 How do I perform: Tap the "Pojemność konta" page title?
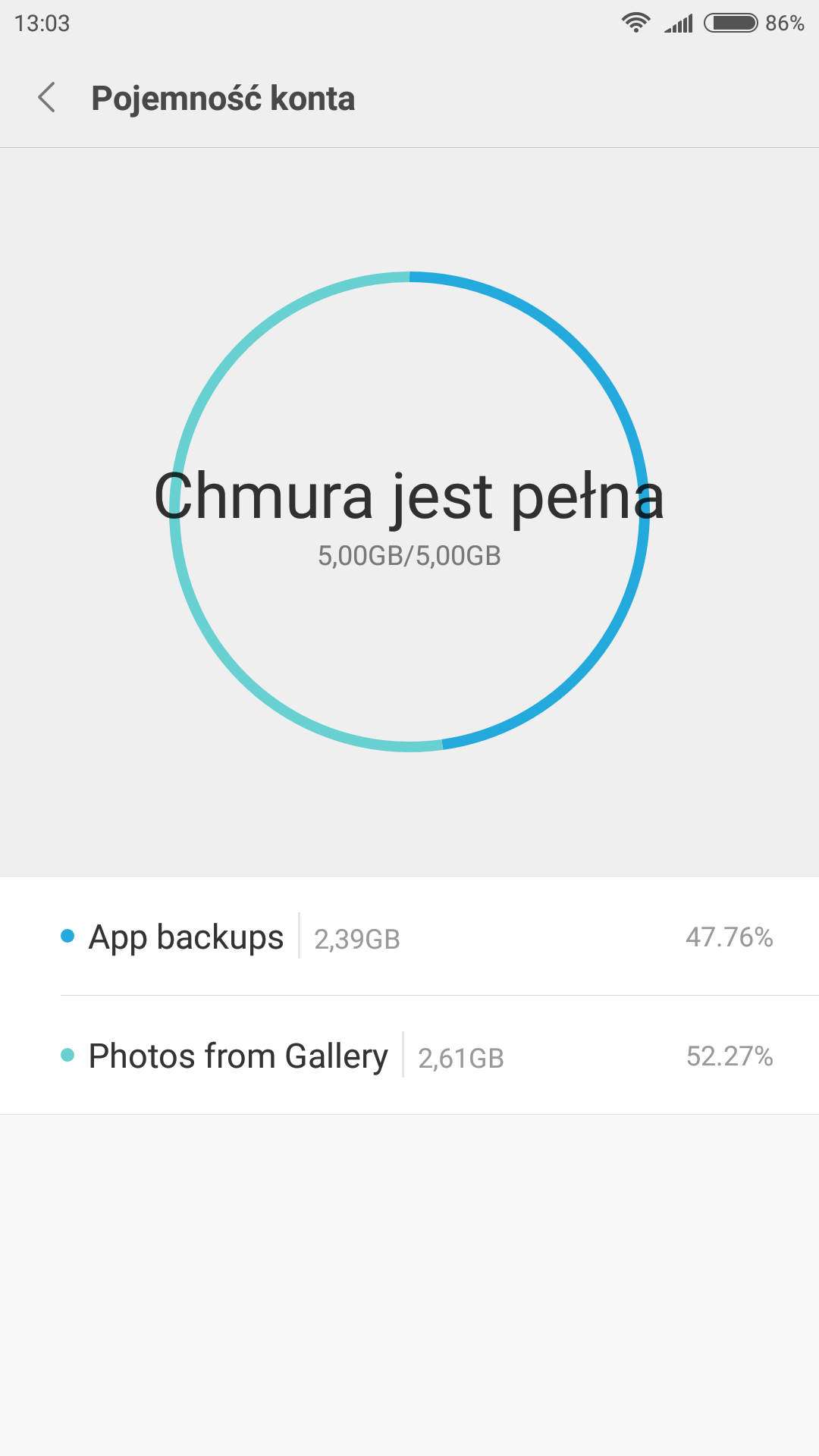223,99
